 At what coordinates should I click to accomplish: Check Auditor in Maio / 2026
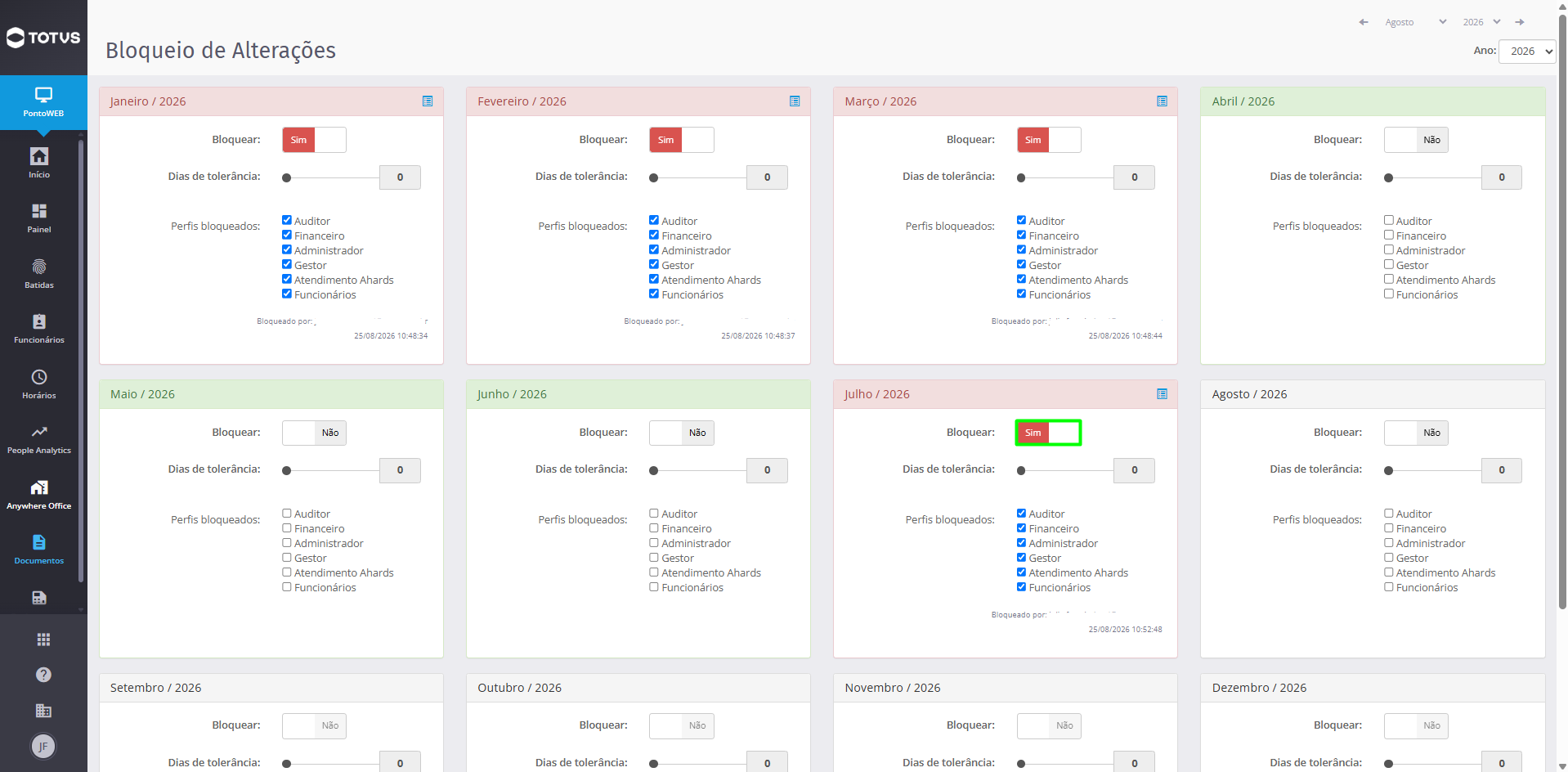(287, 513)
